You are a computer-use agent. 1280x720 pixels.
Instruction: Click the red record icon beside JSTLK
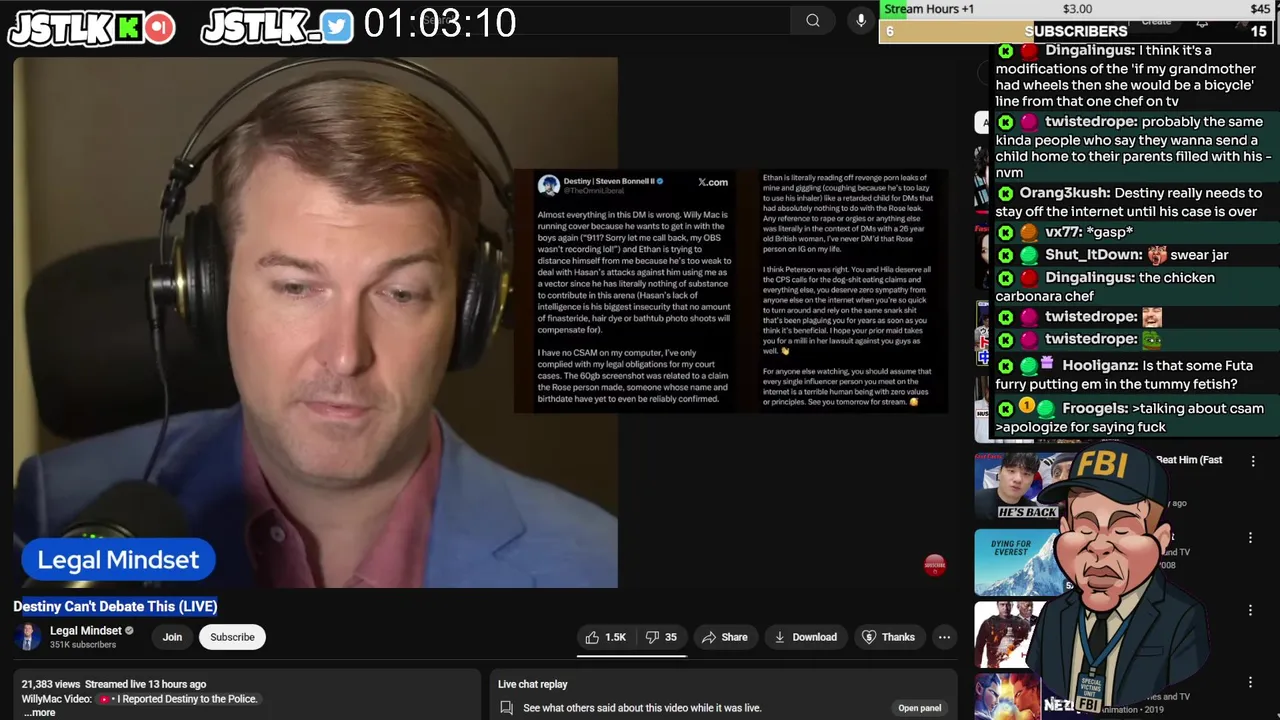159,28
